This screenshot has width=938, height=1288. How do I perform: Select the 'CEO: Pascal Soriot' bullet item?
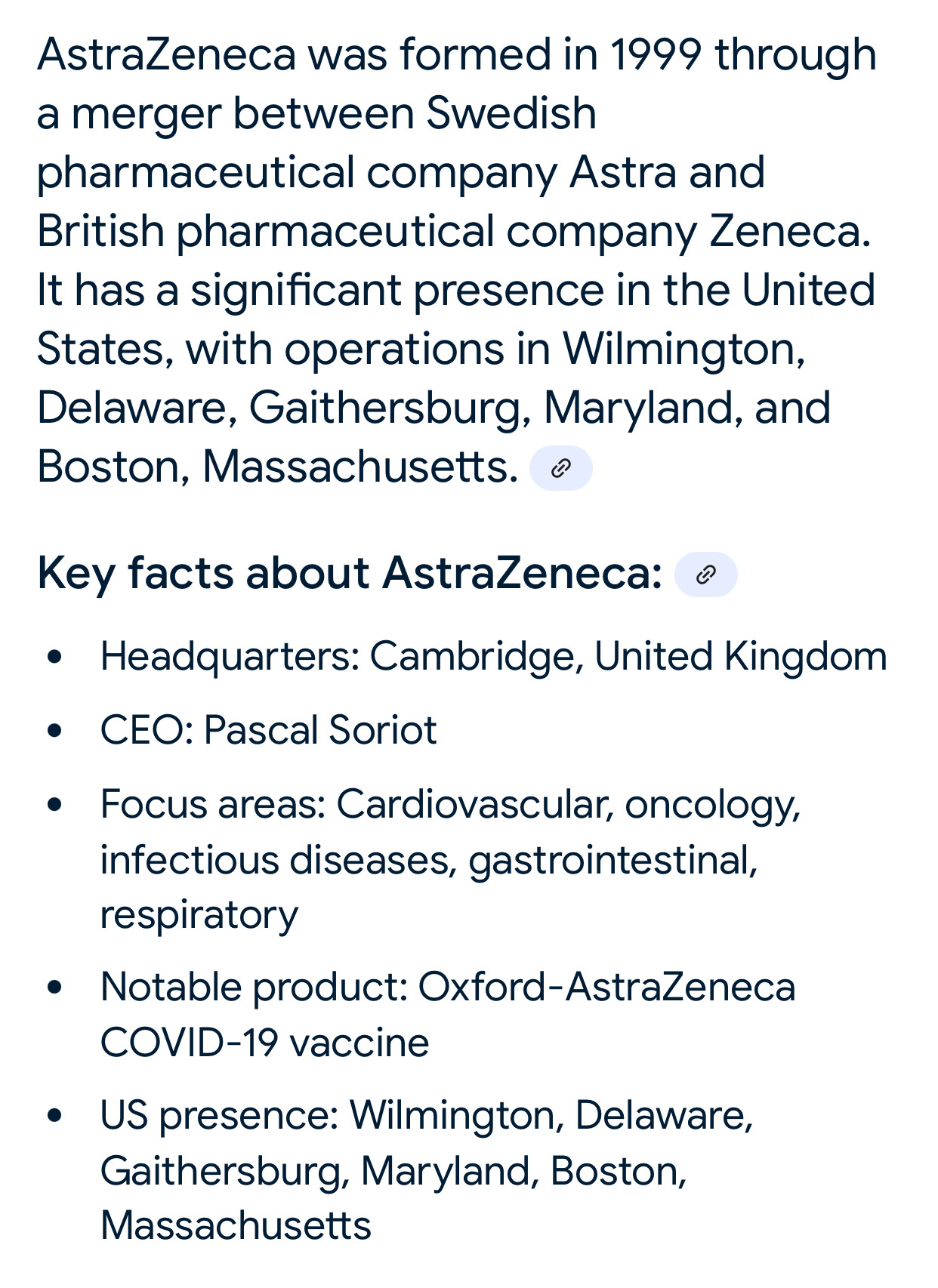(x=269, y=730)
